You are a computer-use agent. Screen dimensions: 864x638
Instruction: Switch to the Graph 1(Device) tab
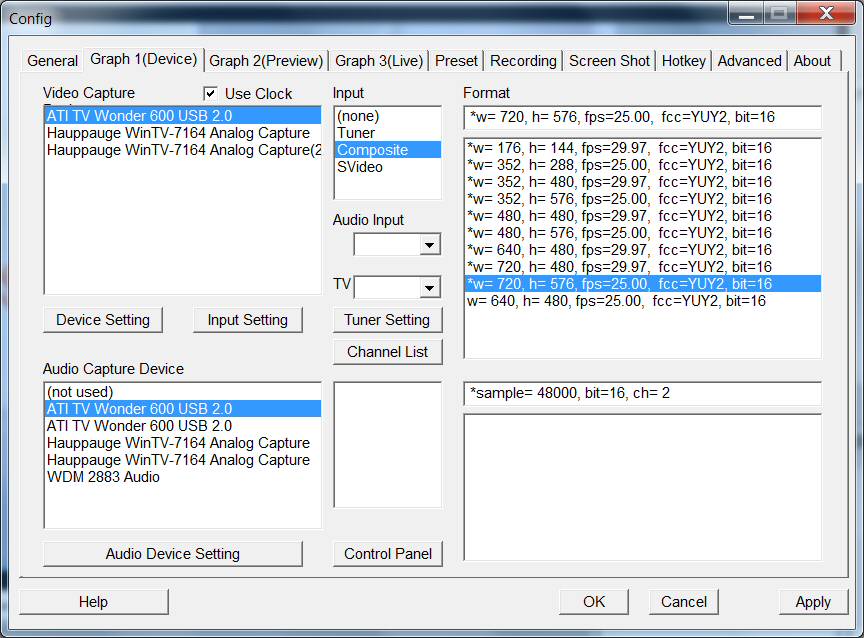click(x=143, y=59)
